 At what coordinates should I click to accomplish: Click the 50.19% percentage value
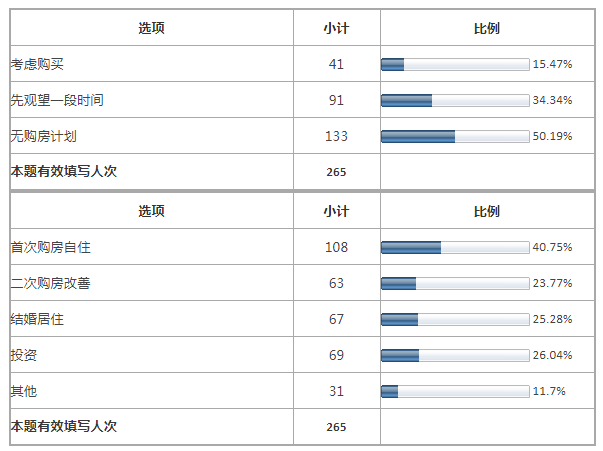point(552,137)
